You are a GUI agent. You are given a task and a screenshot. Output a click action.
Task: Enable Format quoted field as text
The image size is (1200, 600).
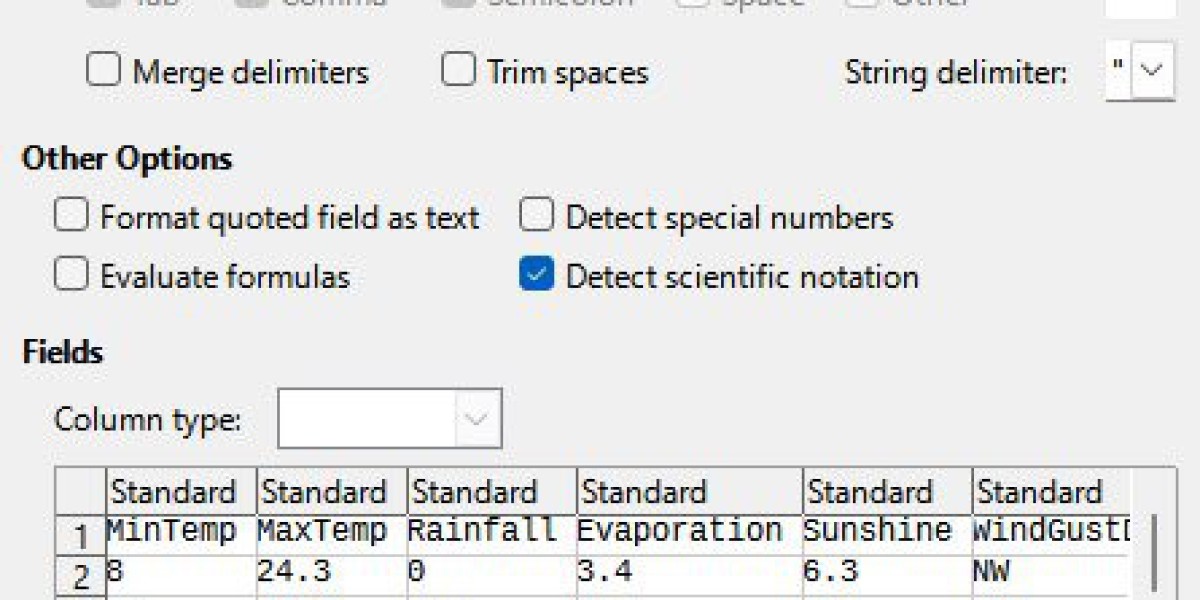[71, 217]
